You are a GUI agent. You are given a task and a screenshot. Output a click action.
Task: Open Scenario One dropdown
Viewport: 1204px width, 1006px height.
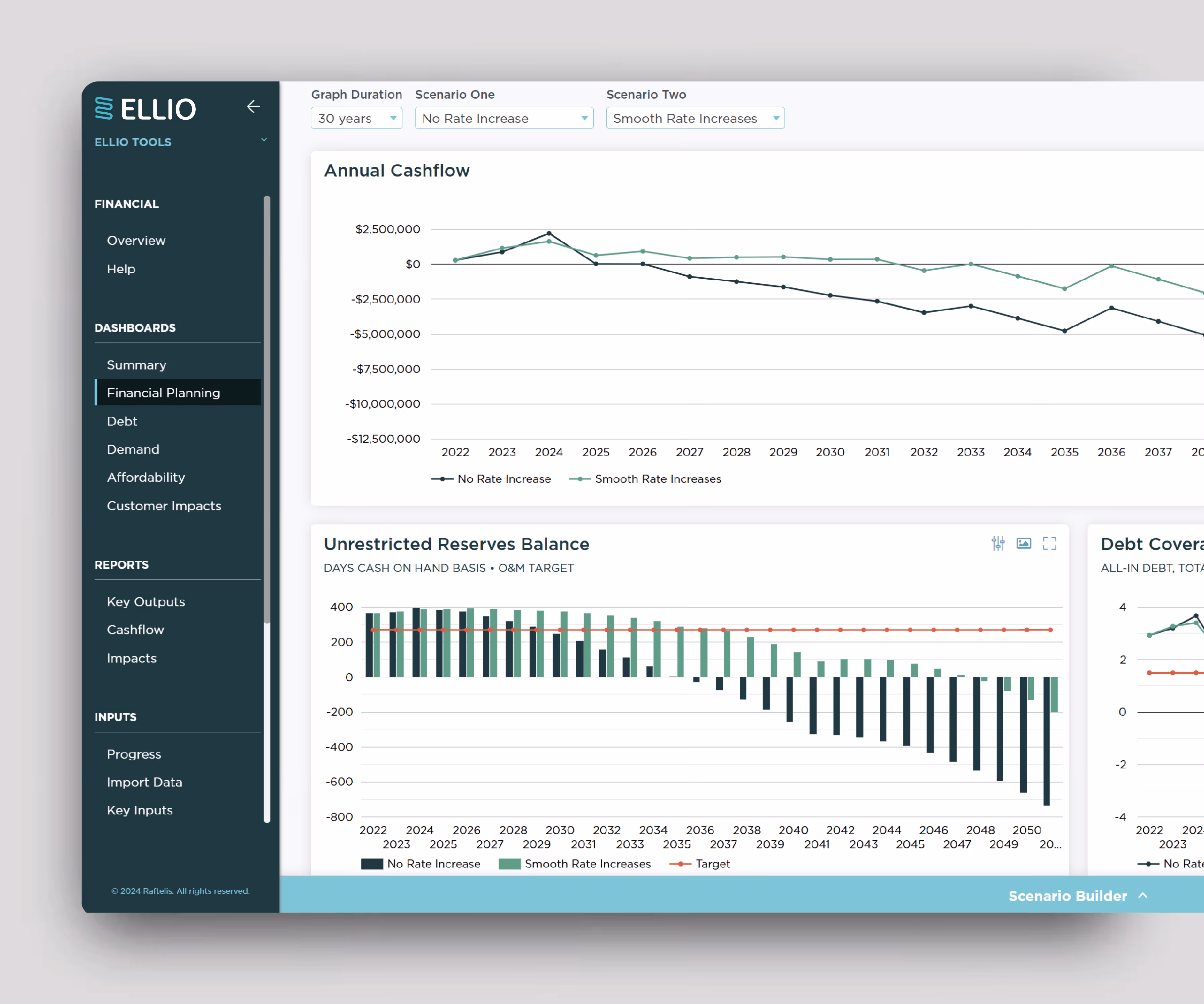(x=504, y=118)
